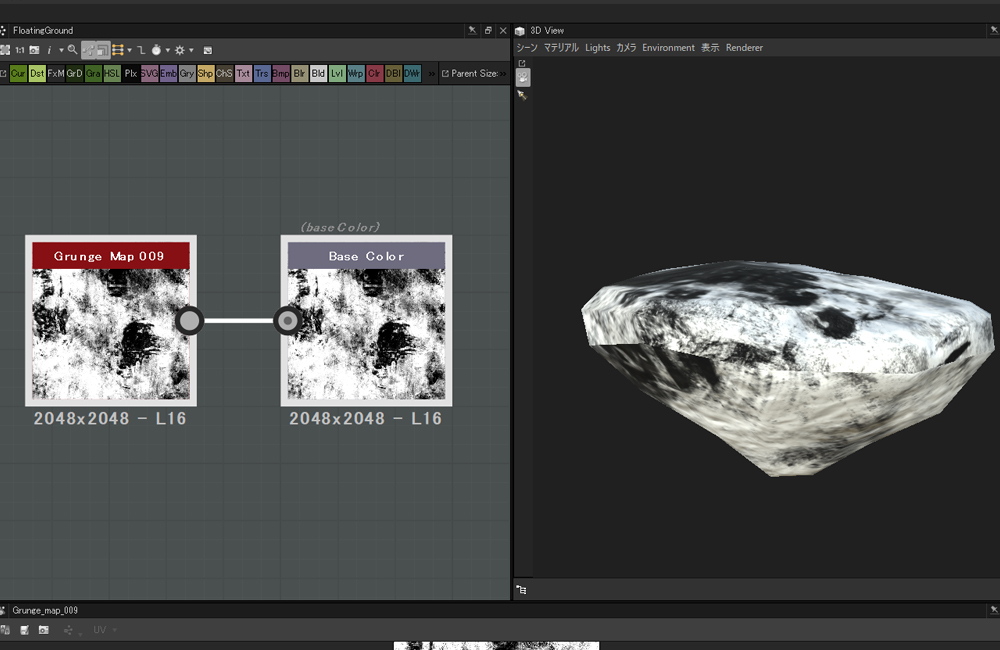
Task: Select the Grunge Map 009 node
Action: 111,320
